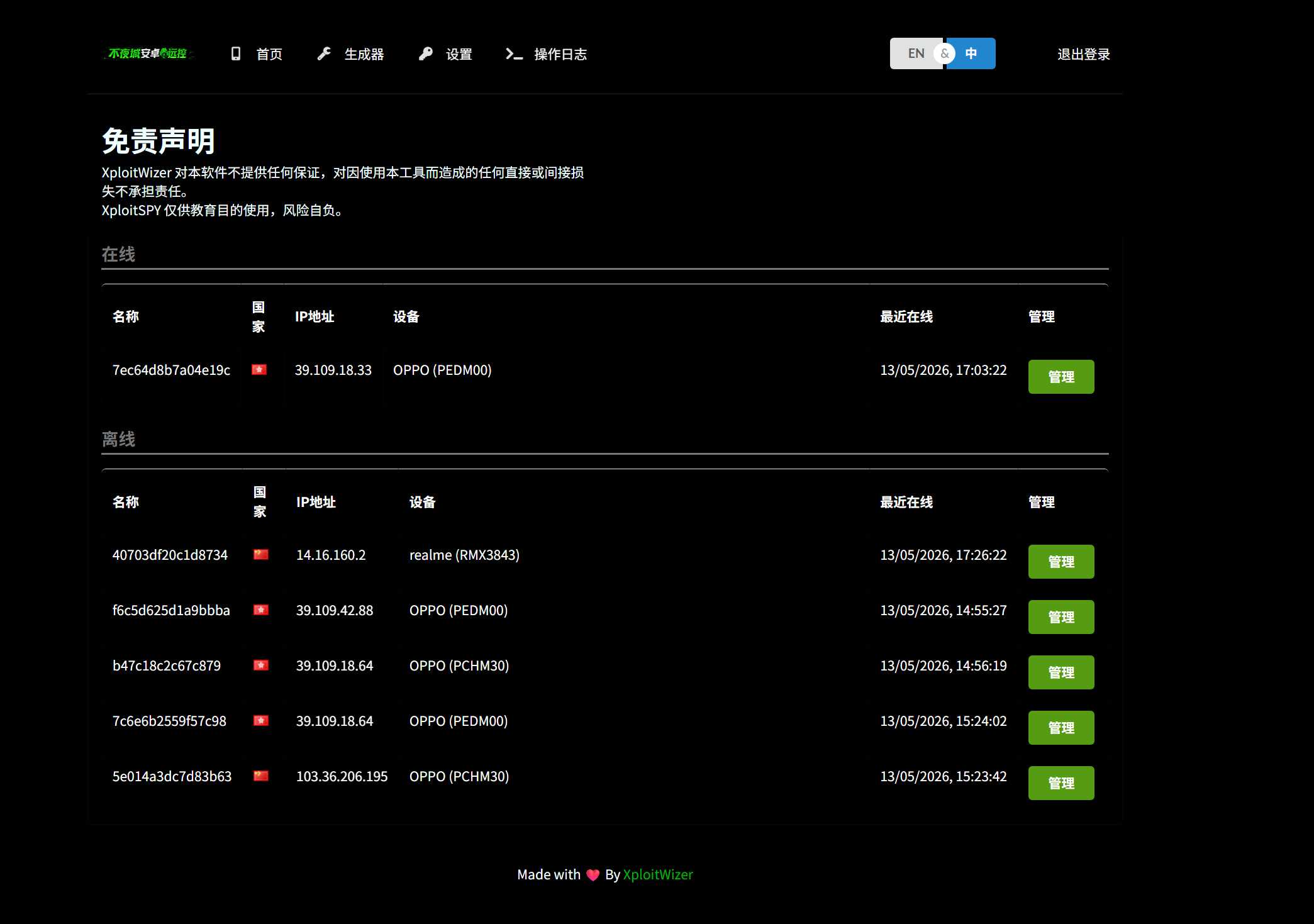1314x924 pixels.
Task: Click timestamp 13/05/2026, 17:26:22
Action: [944, 555]
